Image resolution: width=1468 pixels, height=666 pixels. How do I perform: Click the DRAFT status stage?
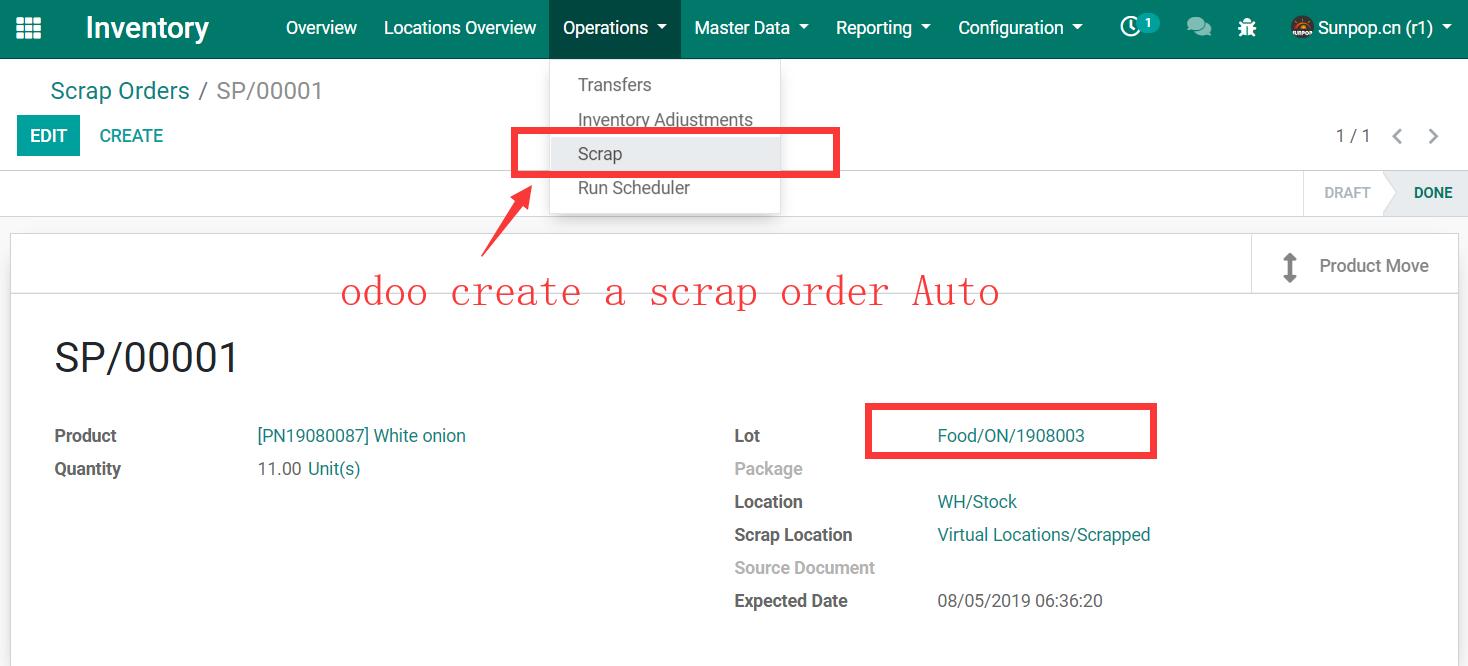click(x=1346, y=193)
